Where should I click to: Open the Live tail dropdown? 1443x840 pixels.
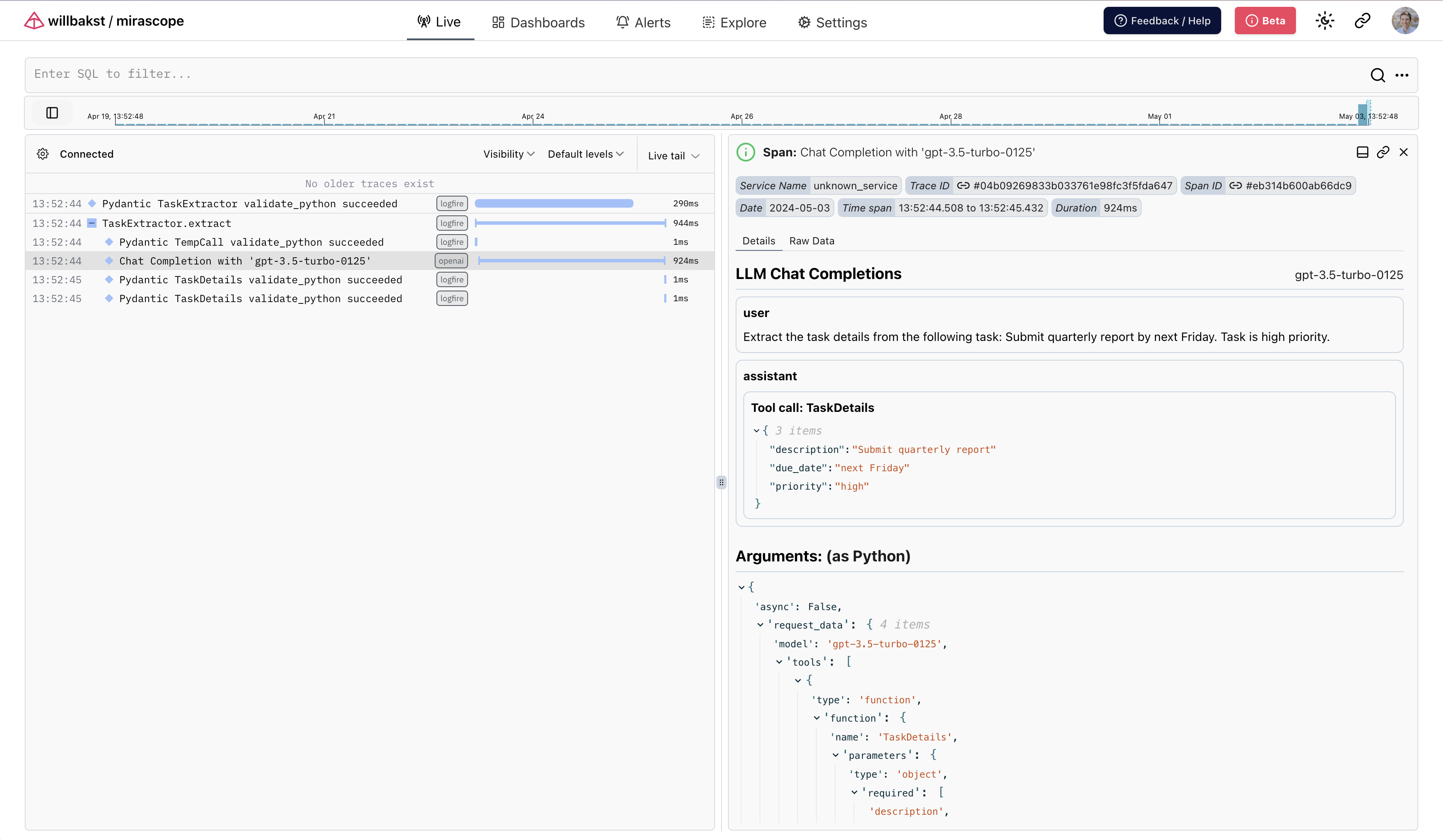click(x=673, y=156)
